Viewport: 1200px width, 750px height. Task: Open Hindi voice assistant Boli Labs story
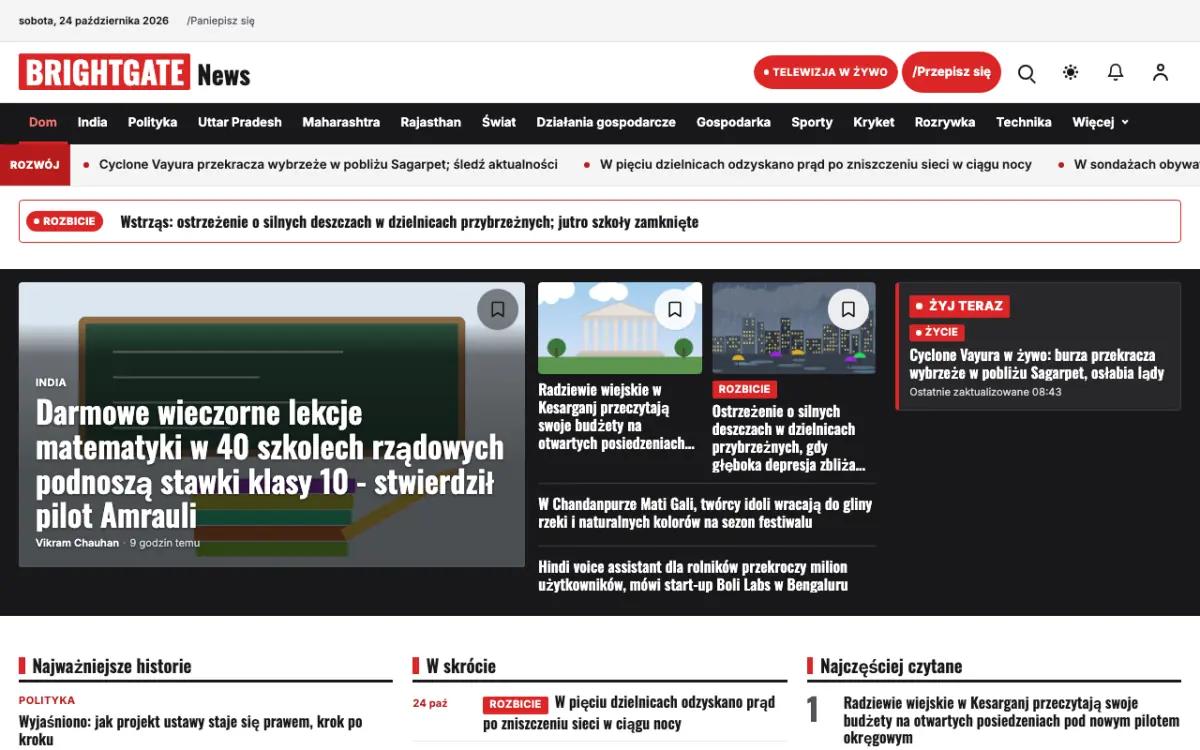(x=693, y=576)
